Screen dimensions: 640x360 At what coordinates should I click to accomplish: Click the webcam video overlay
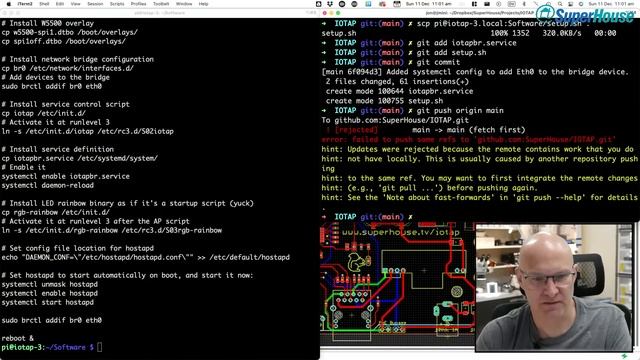554,287
